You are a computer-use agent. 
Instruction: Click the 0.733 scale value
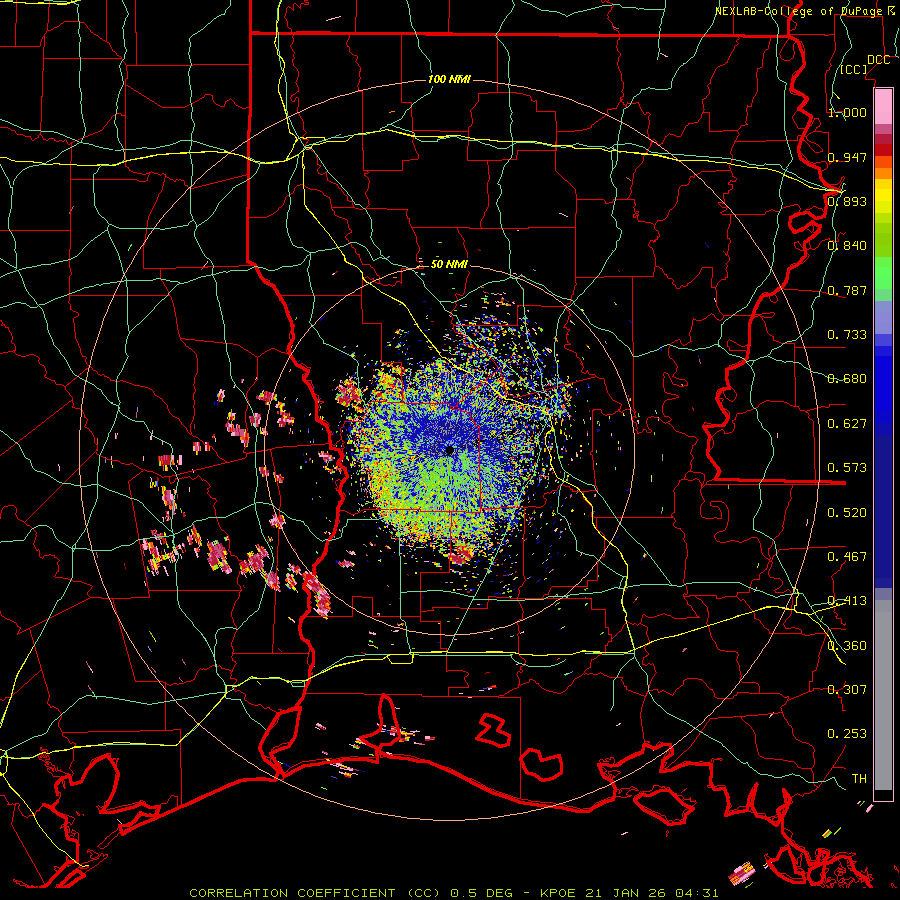pos(847,335)
